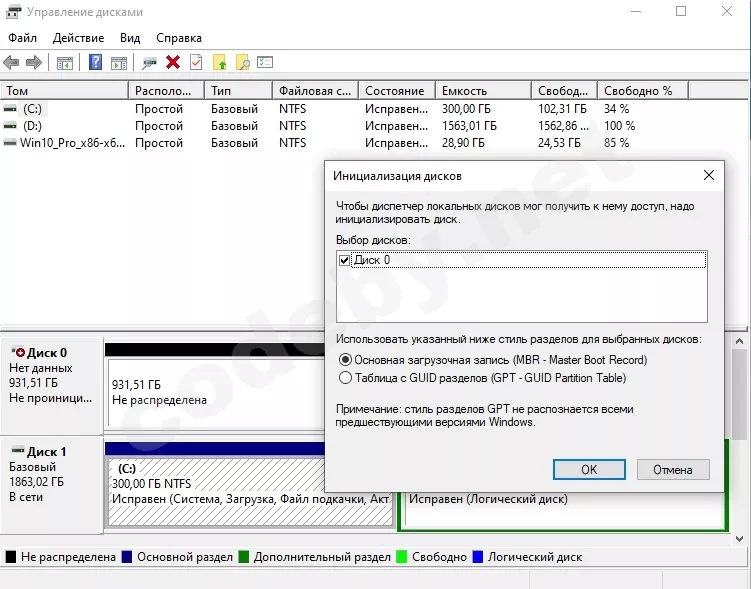The image size is (751, 589).
Task: Click the black Не распределена legend swatch
Action: pos(10,557)
